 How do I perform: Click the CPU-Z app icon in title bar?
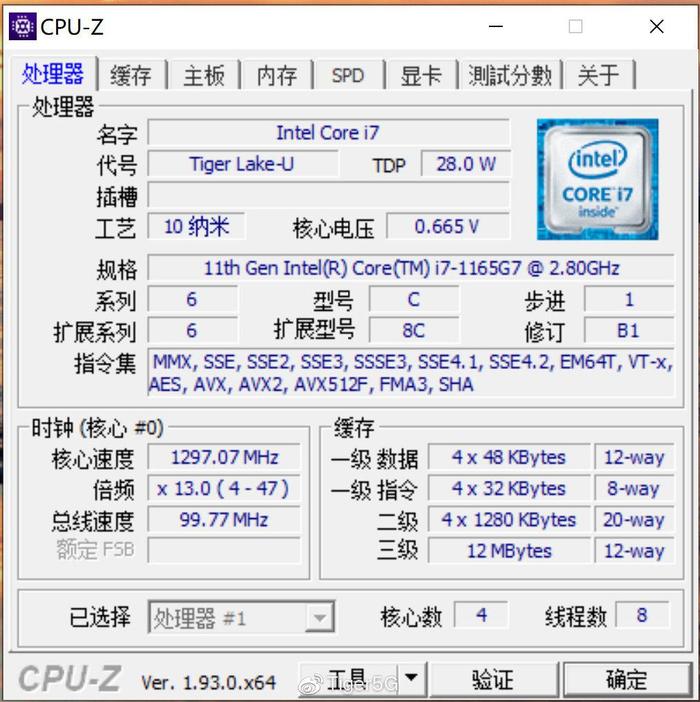pyautogui.click(x=22, y=27)
